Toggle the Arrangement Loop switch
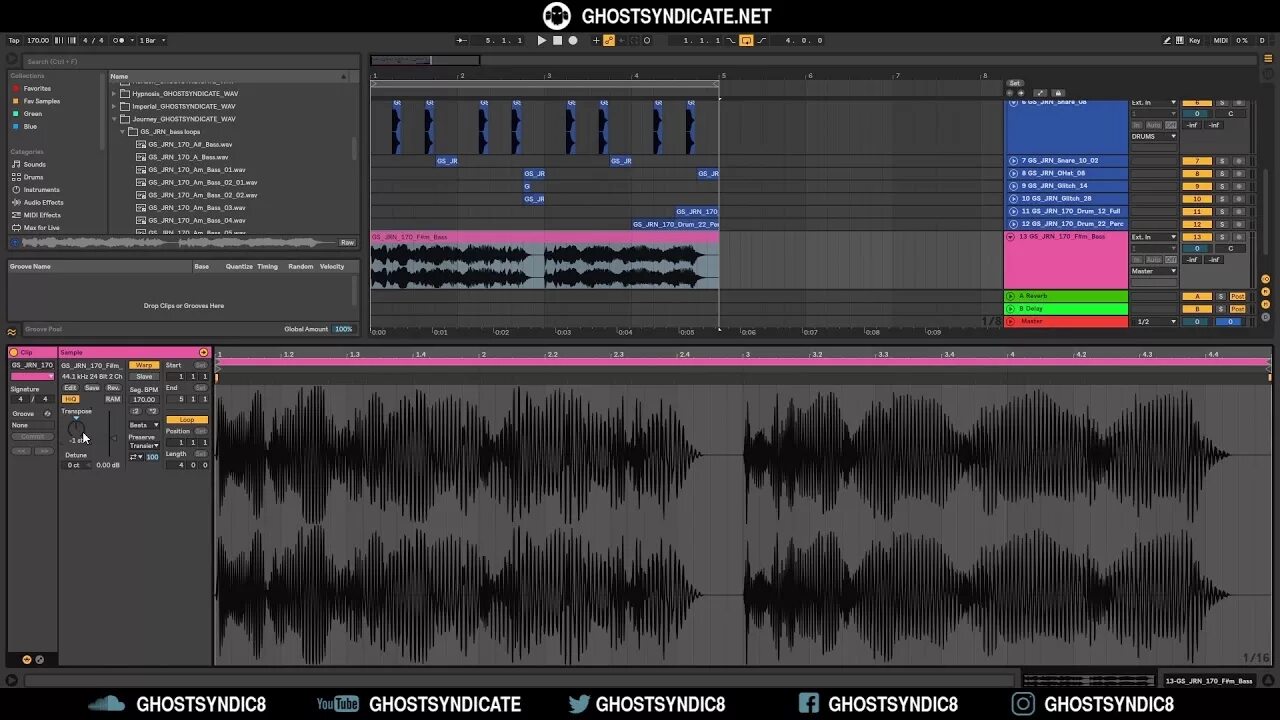 [746, 40]
